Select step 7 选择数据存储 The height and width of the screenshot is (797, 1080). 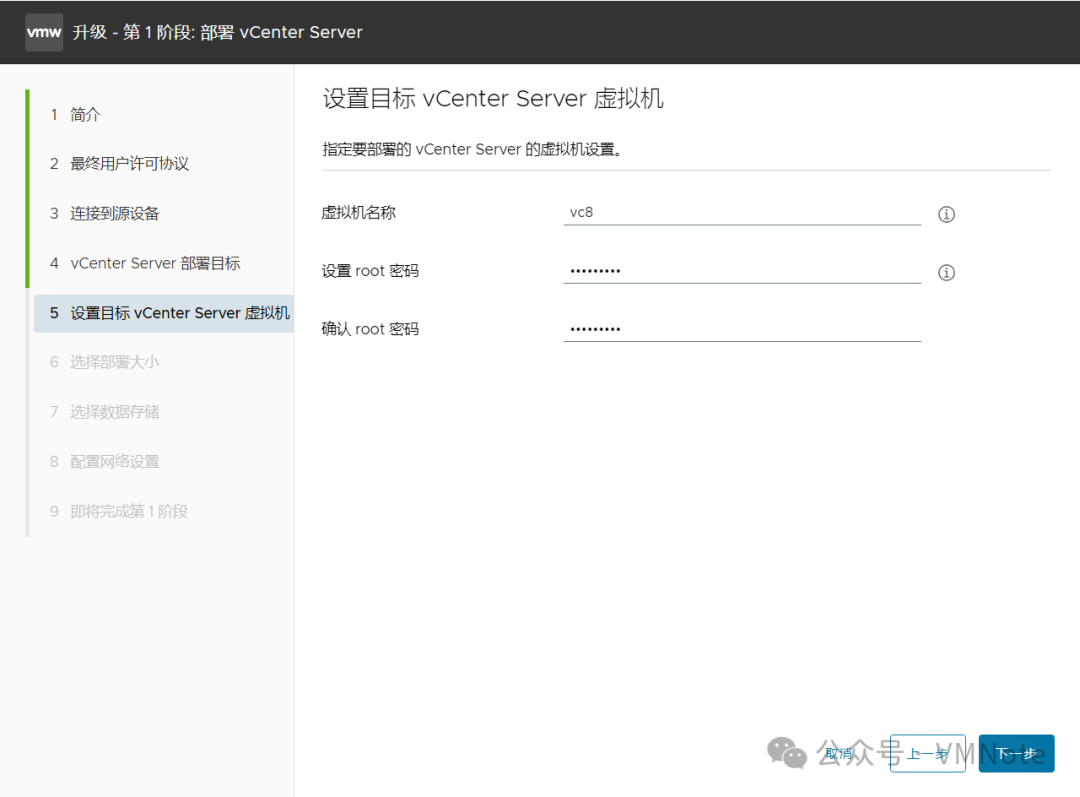point(104,412)
